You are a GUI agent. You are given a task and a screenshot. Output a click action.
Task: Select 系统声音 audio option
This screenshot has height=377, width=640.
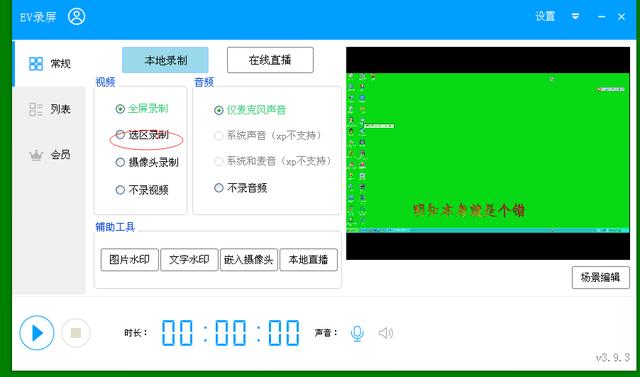click(269, 136)
